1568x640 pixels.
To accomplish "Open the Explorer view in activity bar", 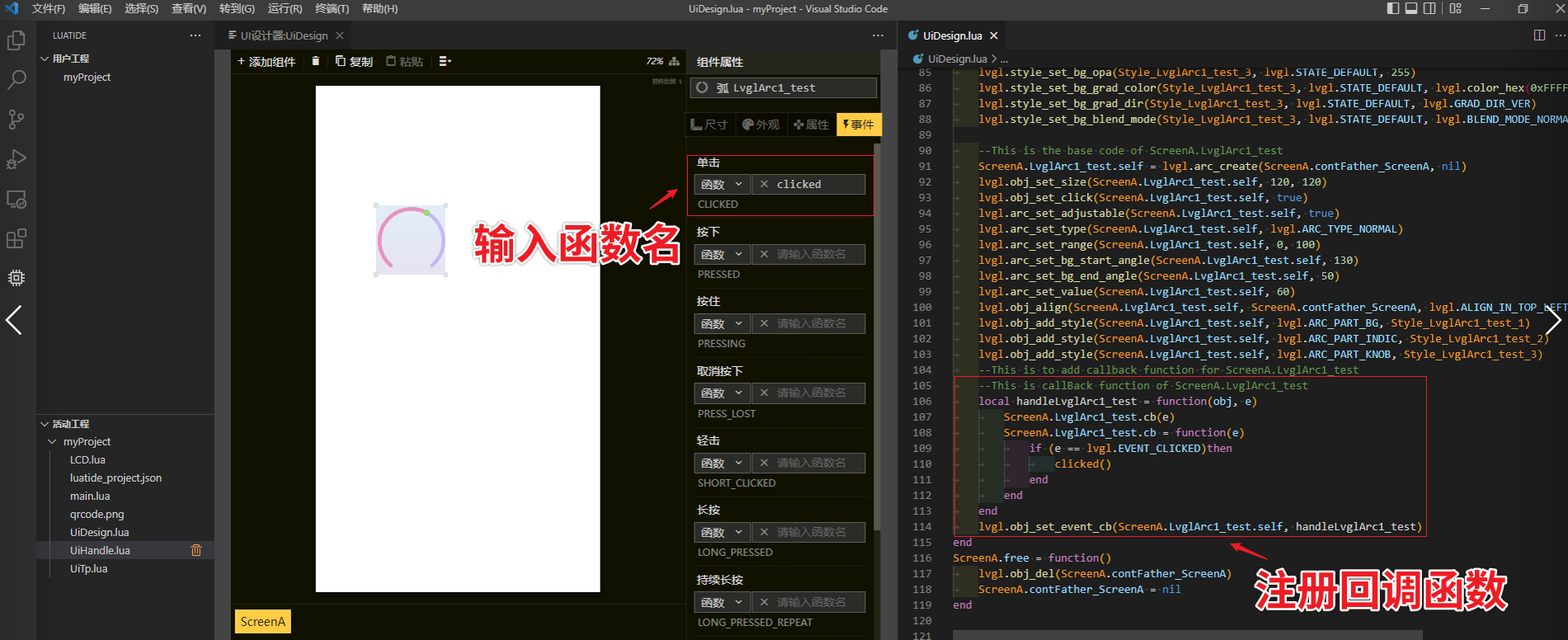I will click(x=16, y=40).
